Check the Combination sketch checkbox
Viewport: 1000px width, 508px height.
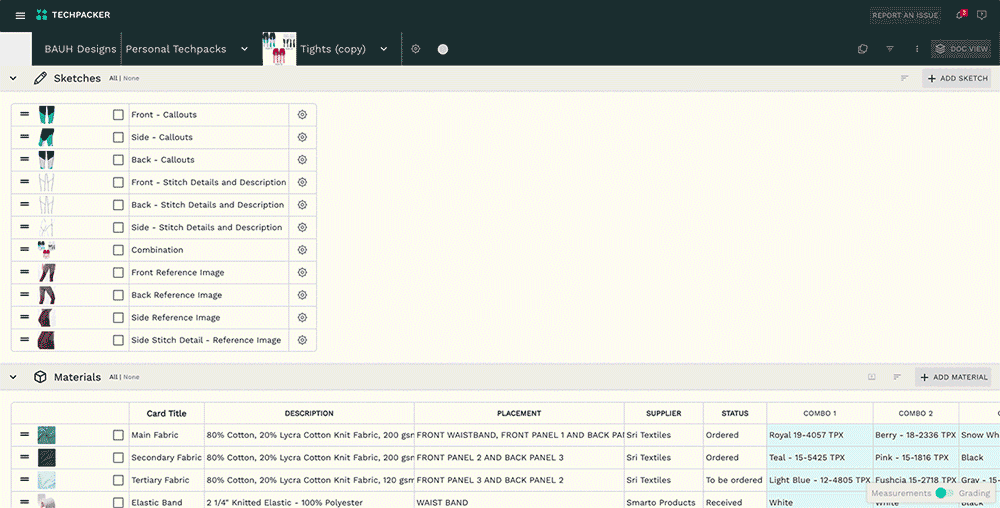click(x=118, y=250)
